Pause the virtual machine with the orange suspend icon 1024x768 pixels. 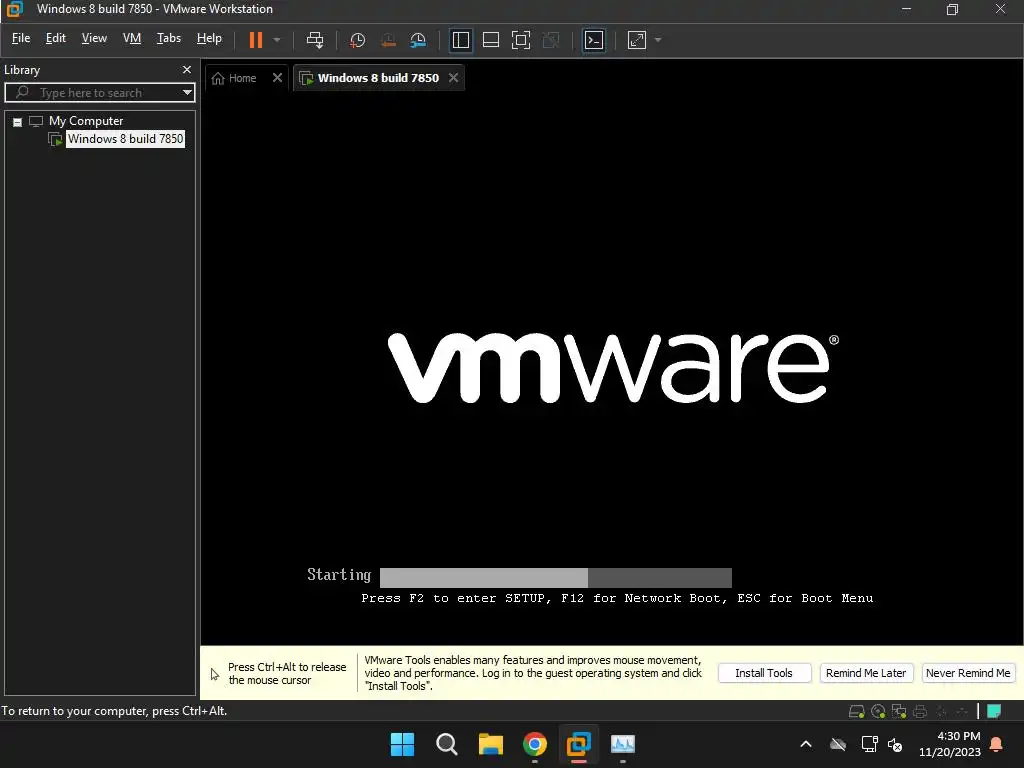[256, 40]
